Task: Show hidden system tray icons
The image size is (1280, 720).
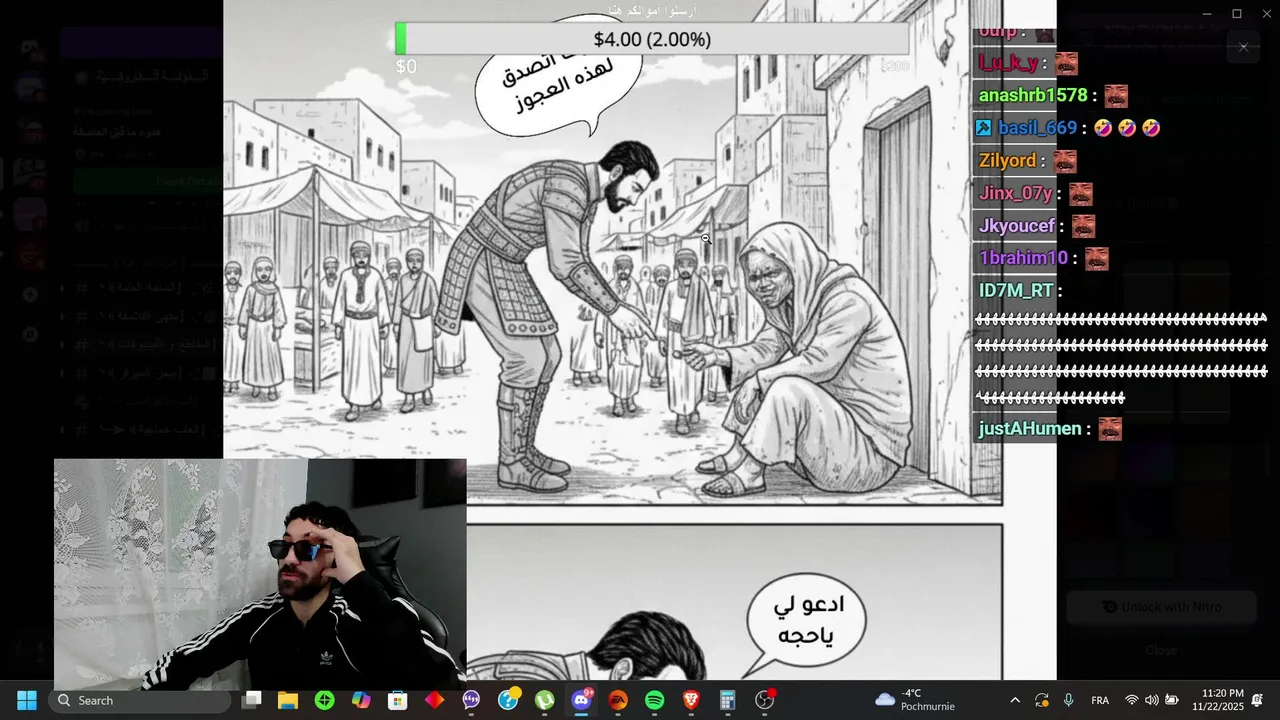Action: click(1015, 700)
